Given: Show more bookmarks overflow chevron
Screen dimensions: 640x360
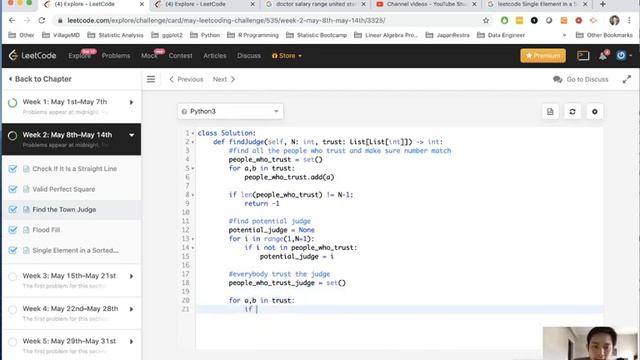Looking at the screenshot, I should click(x=564, y=36).
